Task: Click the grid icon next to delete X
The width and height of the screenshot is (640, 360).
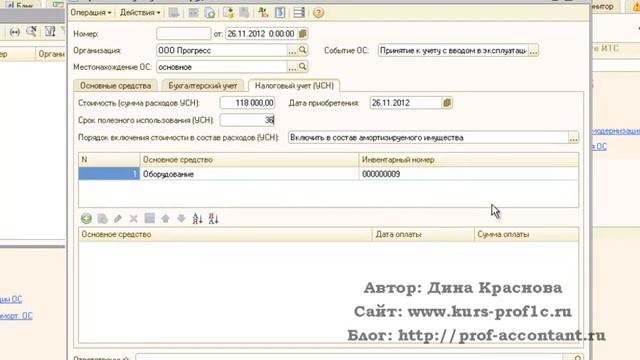Action: point(149,219)
